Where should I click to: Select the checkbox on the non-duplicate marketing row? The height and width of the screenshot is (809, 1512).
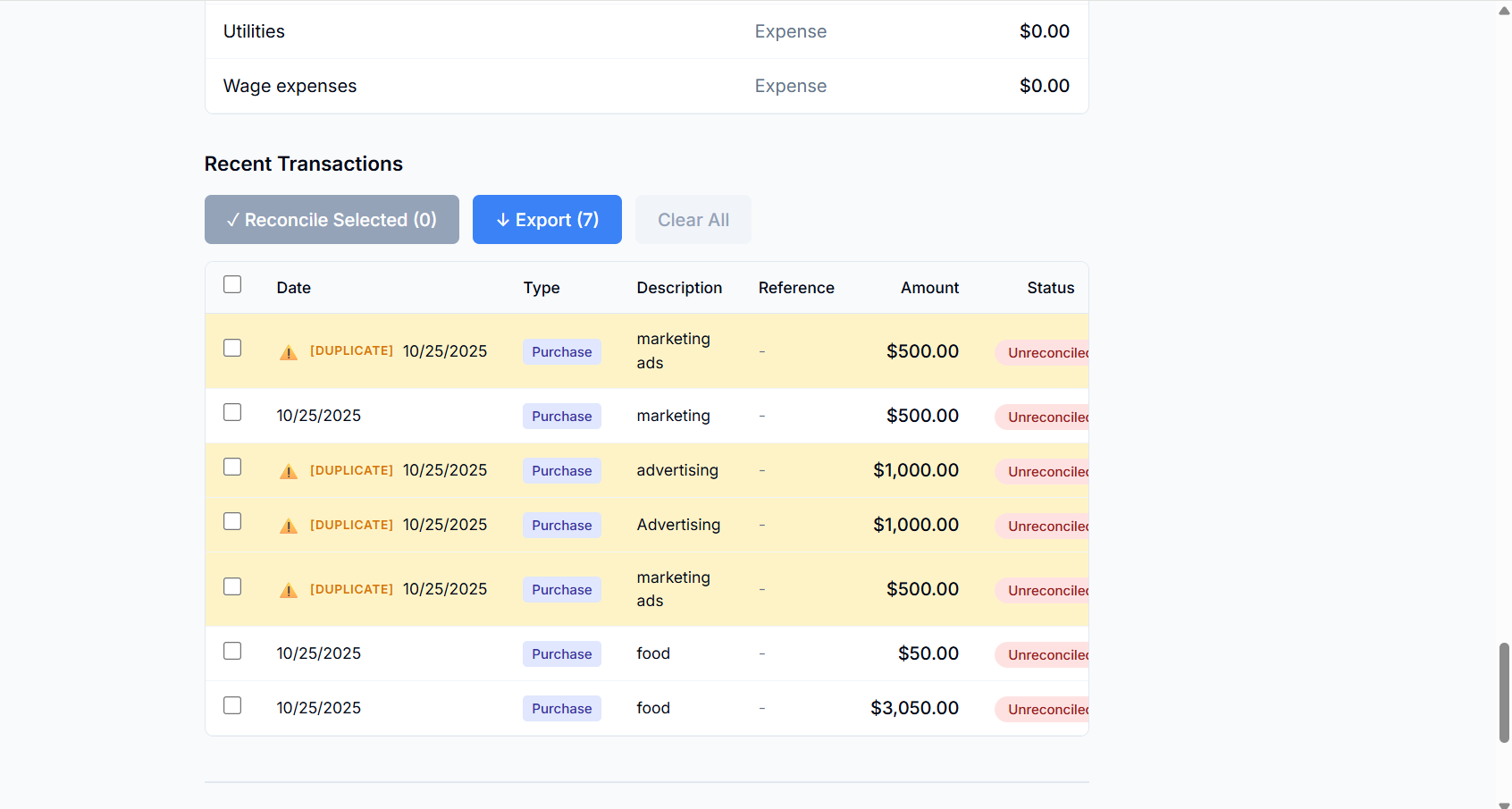coord(232,412)
